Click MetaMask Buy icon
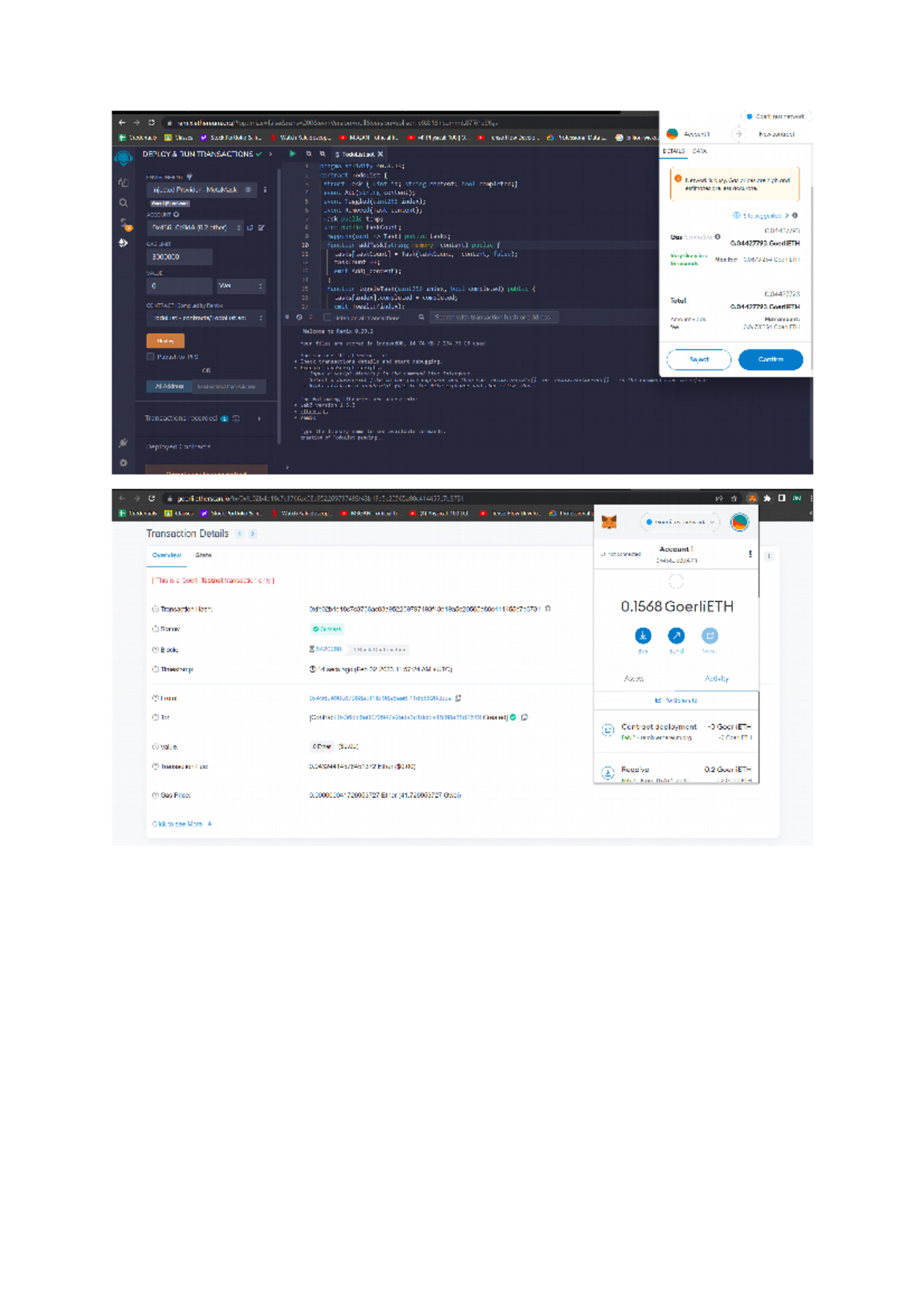 coord(643,636)
